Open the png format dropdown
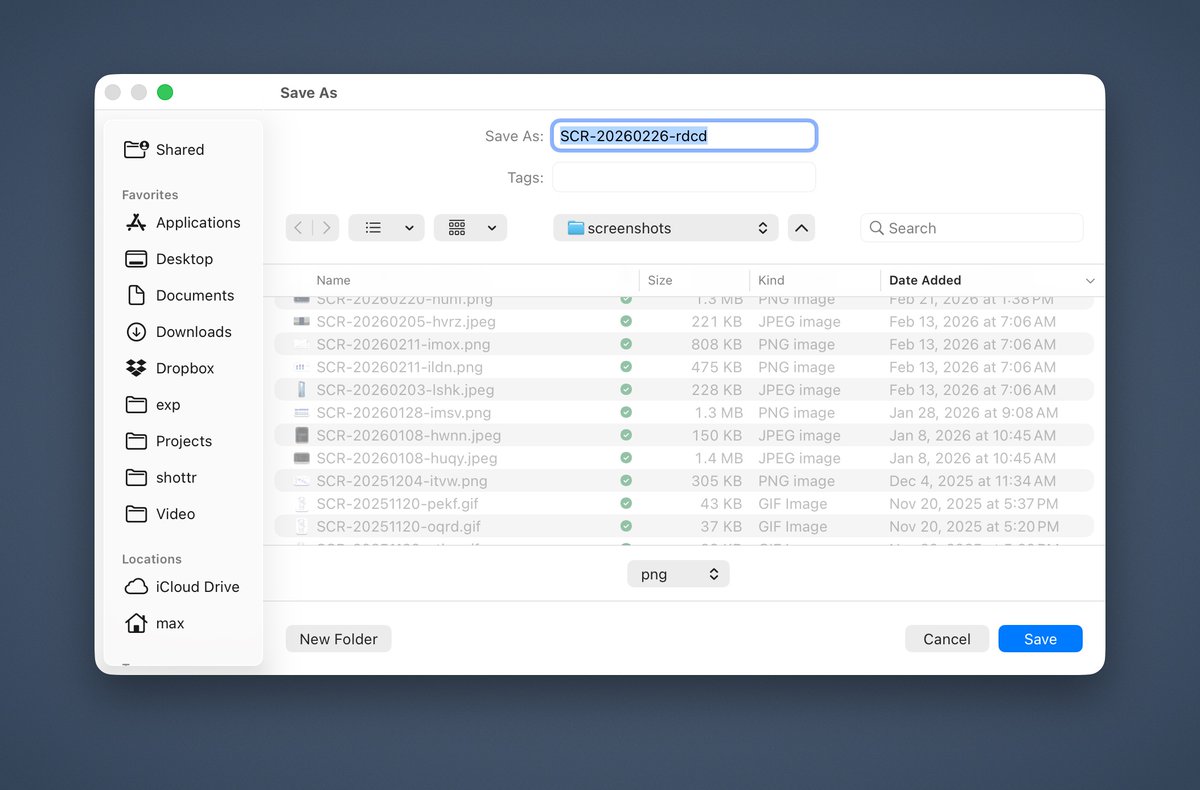 678,574
